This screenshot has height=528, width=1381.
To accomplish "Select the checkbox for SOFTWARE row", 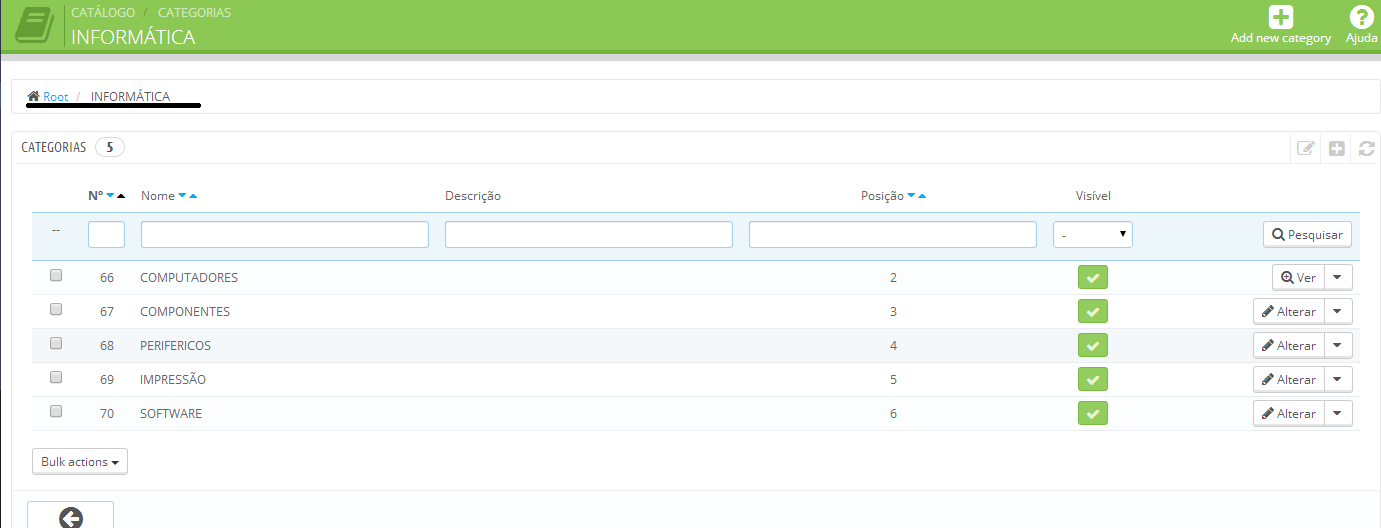I will [x=56, y=411].
